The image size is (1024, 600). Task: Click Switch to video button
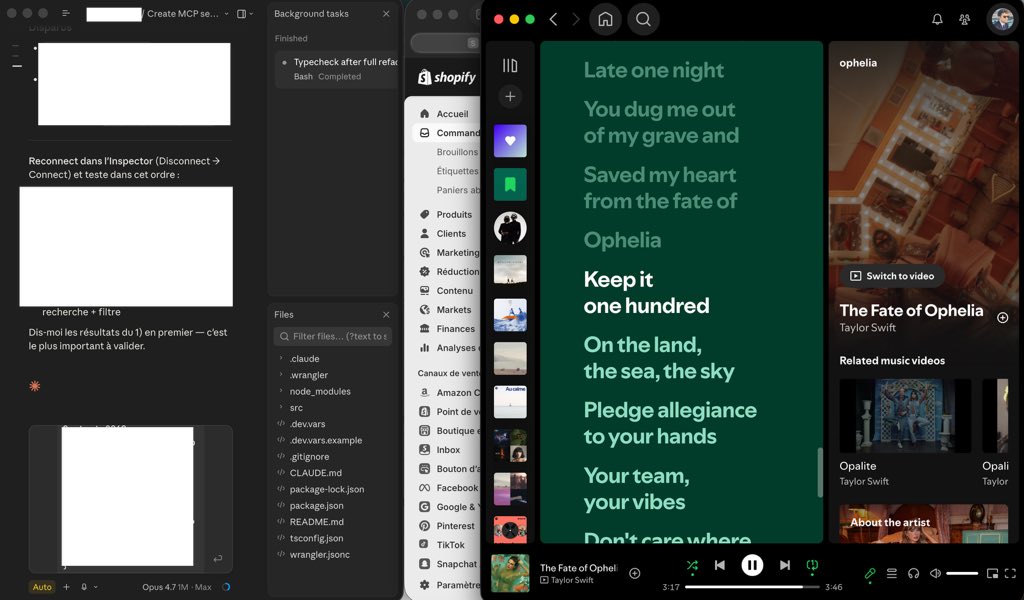893,276
